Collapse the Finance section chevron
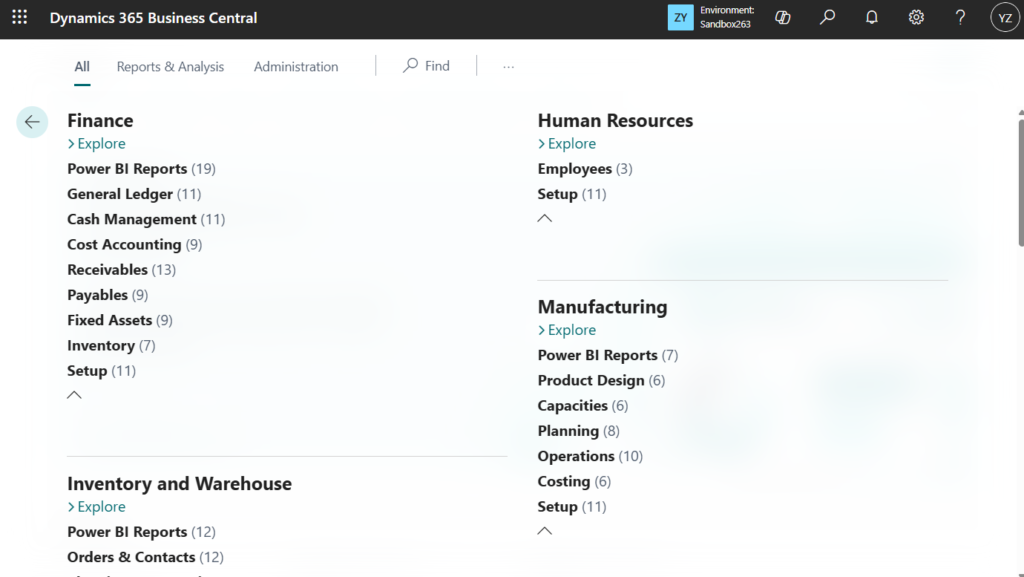The width and height of the screenshot is (1024, 577). click(74, 395)
